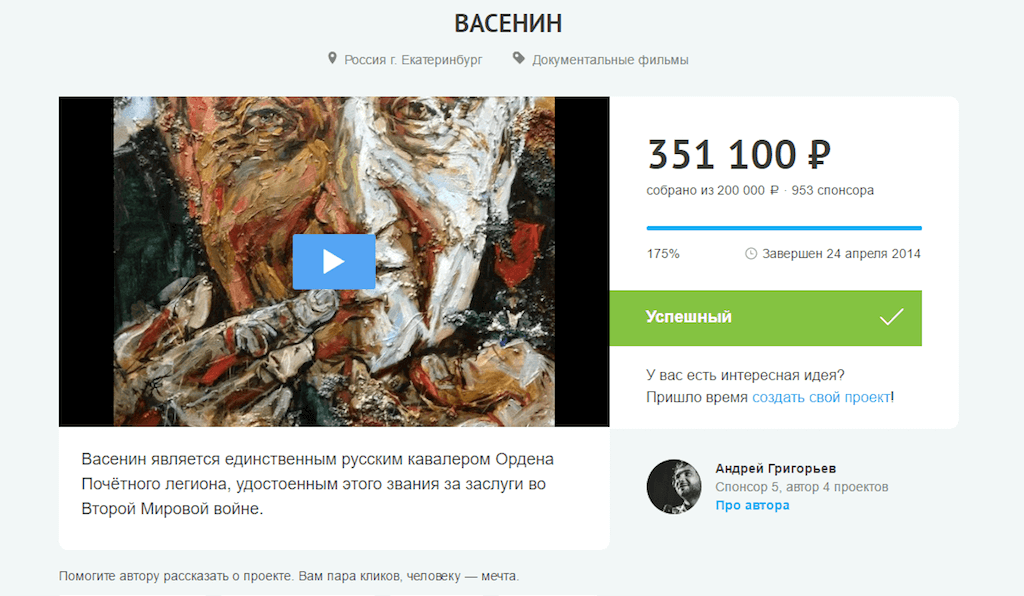
Task: Click the Васенин description text block
Action: click(x=317, y=484)
